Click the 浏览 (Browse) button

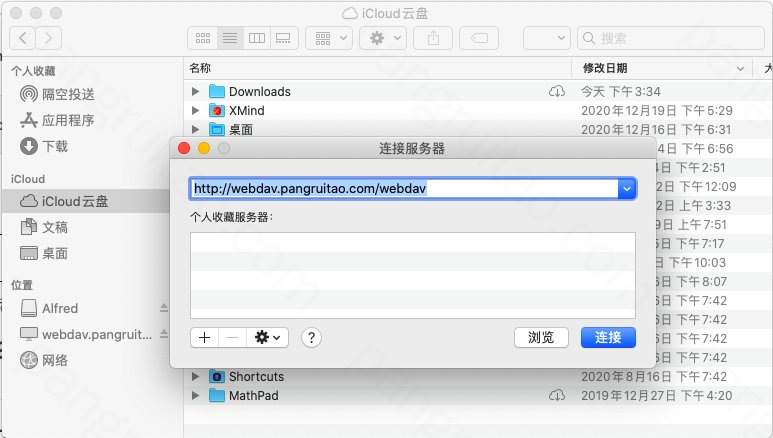pos(541,337)
